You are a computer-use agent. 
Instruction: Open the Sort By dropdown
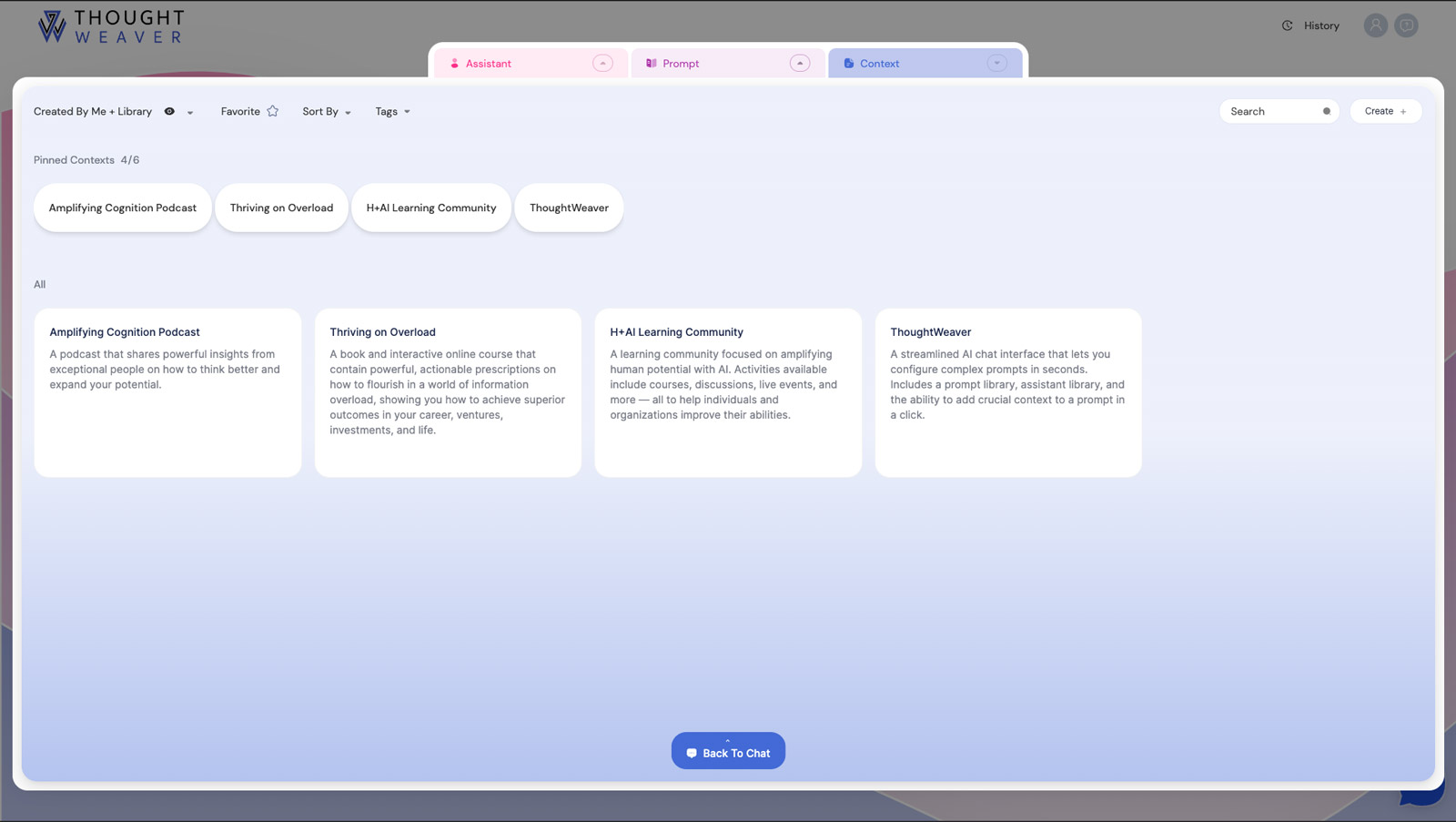pyautogui.click(x=327, y=111)
